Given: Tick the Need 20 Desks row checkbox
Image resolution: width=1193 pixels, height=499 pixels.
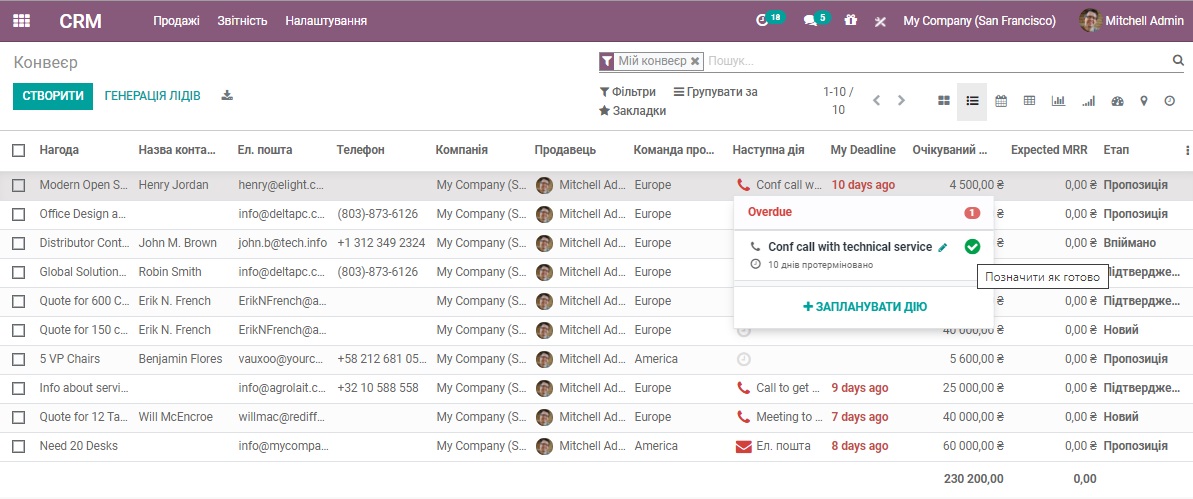Looking at the screenshot, I should click(x=19, y=446).
